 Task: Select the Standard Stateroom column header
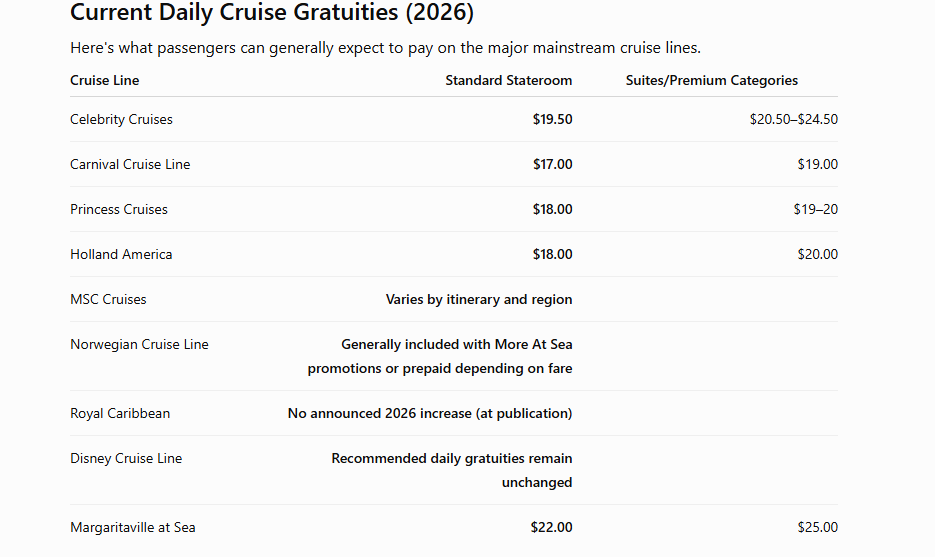point(509,81)
